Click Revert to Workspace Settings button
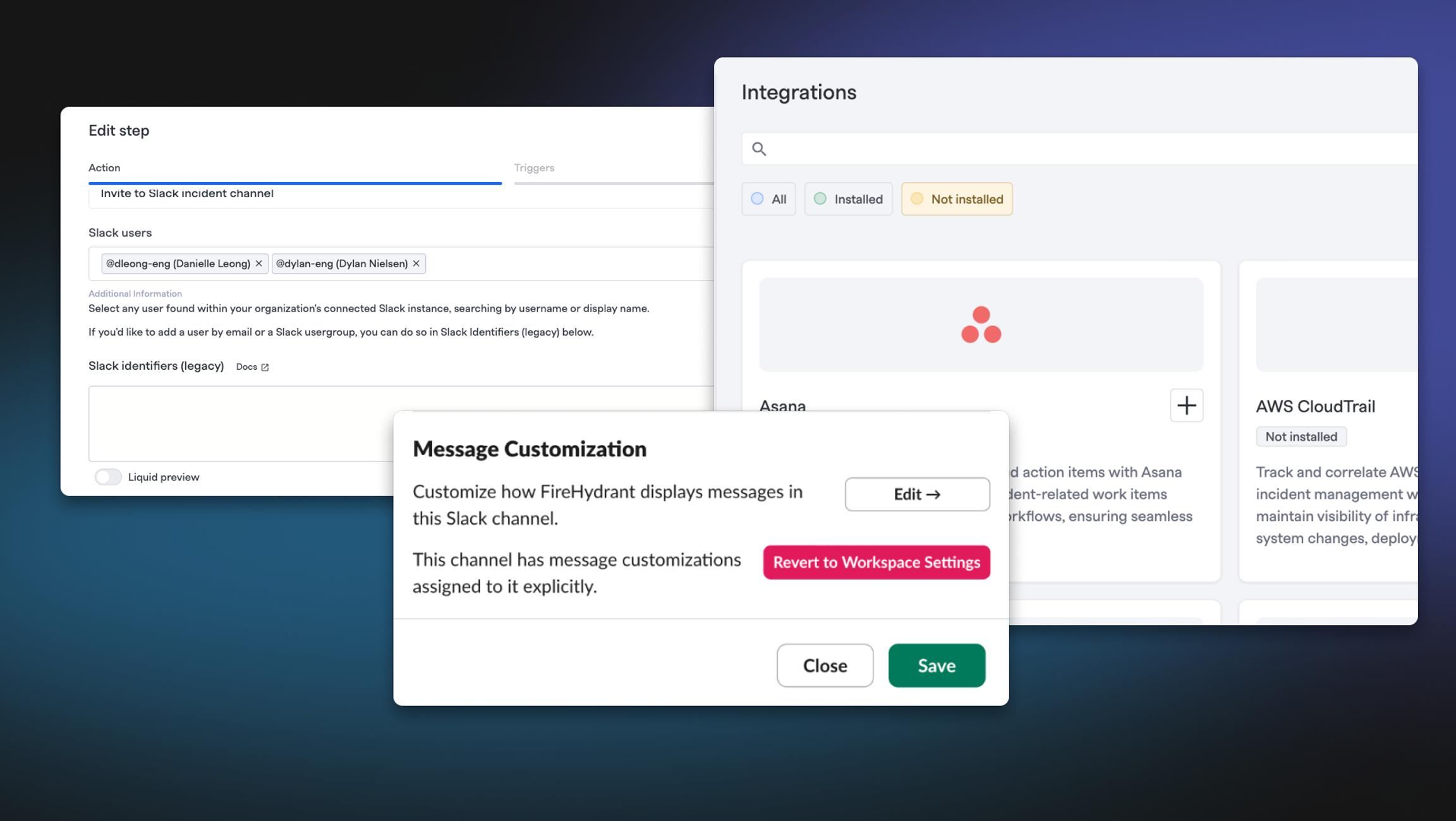 [877, 562]
